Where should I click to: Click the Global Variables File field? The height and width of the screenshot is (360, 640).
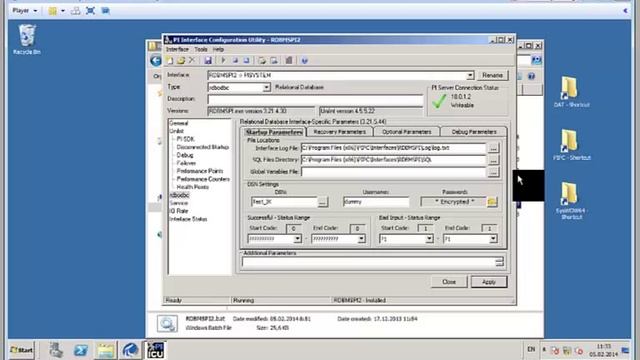click(393, 172)
